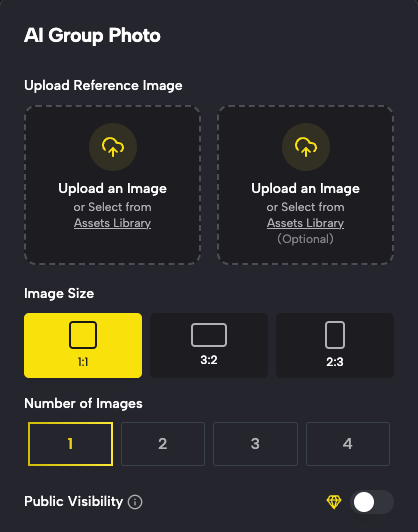Click 'Upload an Image' text in optional box
The height and width of the screenshot is (532, 418).
305,188
